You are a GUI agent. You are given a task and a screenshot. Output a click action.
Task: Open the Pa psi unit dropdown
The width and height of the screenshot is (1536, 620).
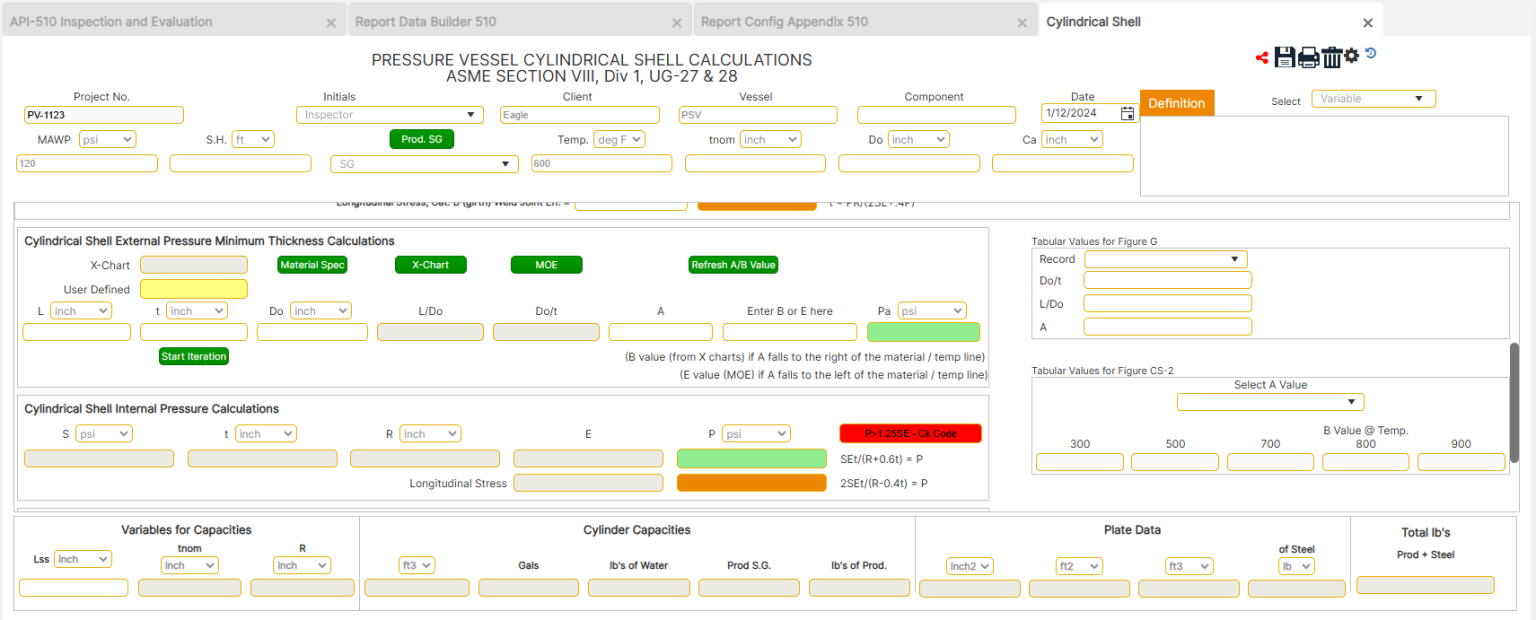pos(931,310)
